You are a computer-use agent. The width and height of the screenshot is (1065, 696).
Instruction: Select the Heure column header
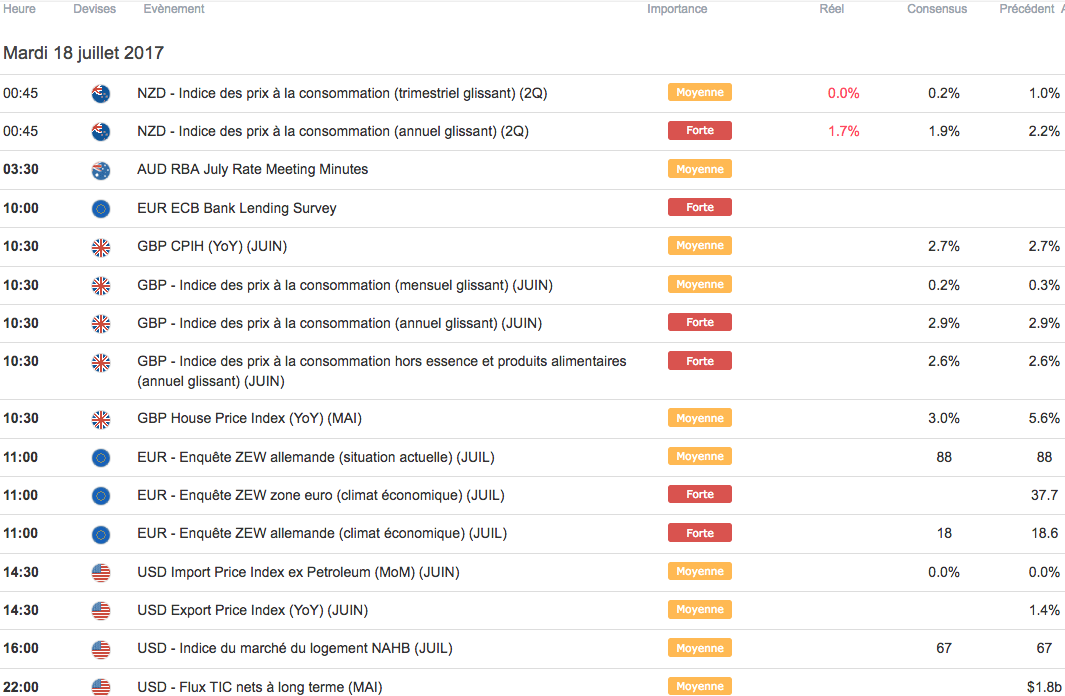pos(20,9)
